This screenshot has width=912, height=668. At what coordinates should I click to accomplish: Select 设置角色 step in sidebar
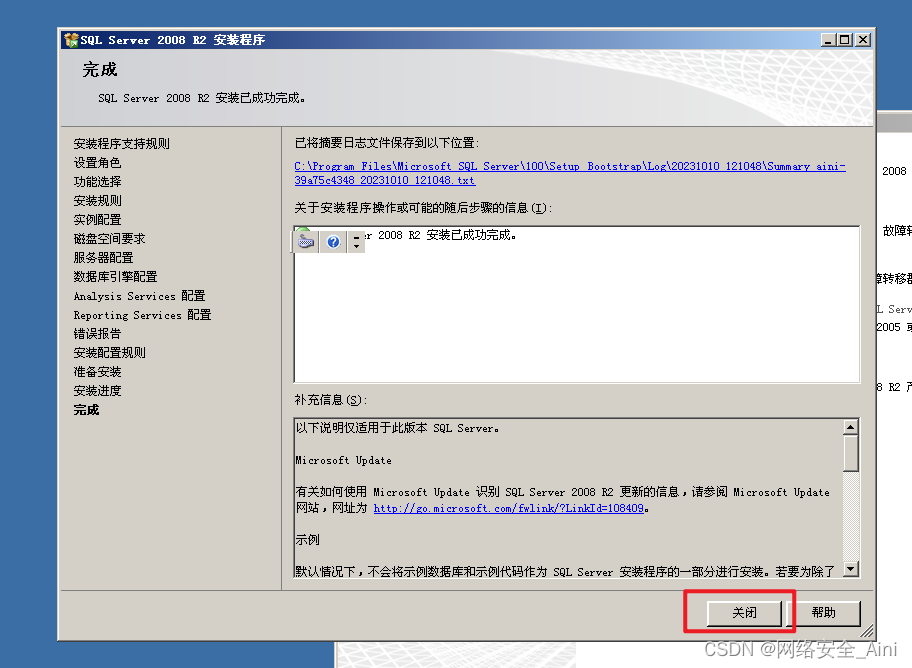coord(97,163)
